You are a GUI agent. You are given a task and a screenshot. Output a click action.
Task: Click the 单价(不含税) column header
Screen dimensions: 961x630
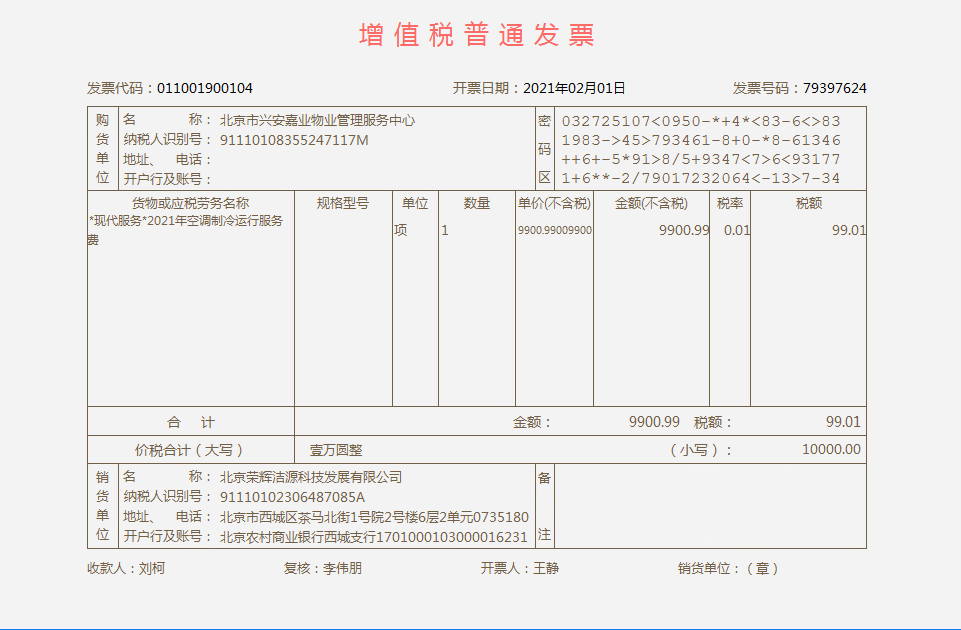tap(554, 203)
